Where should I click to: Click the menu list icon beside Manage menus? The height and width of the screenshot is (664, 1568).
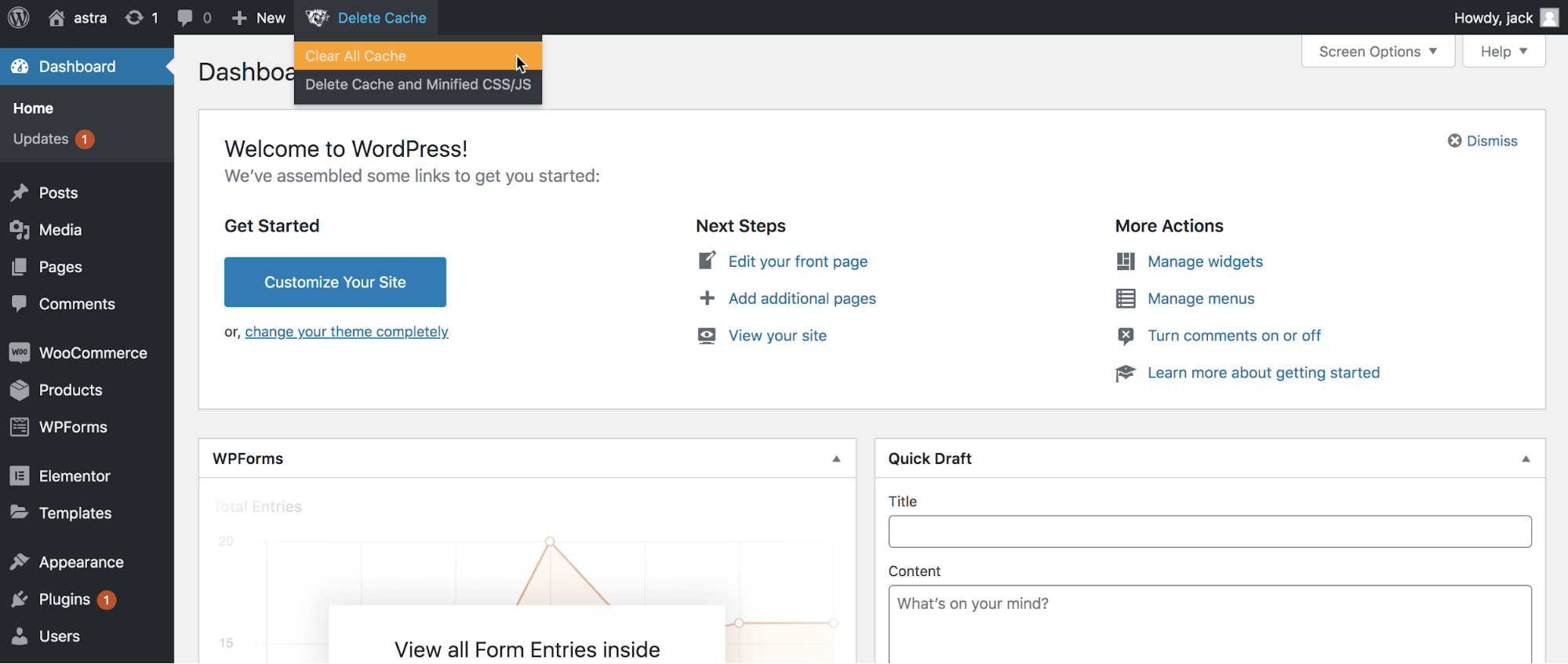point(1126,298)
